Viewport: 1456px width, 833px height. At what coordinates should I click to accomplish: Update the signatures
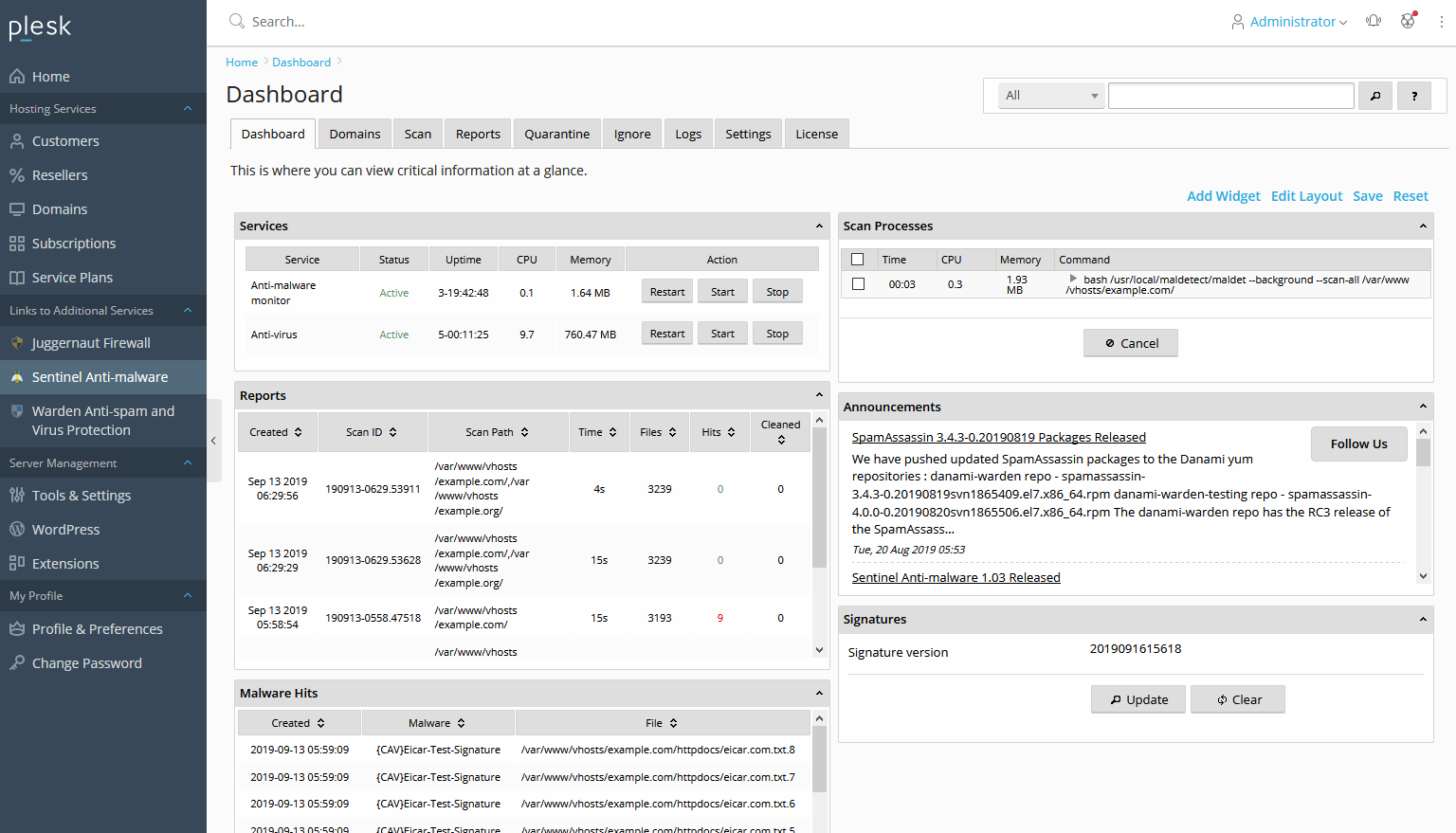(1138, 699)
